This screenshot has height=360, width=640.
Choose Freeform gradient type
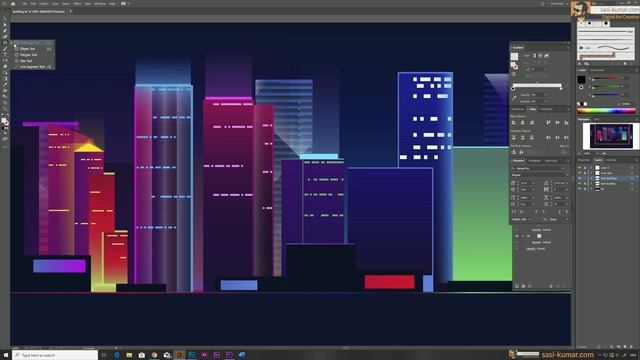tap(546, 56)
